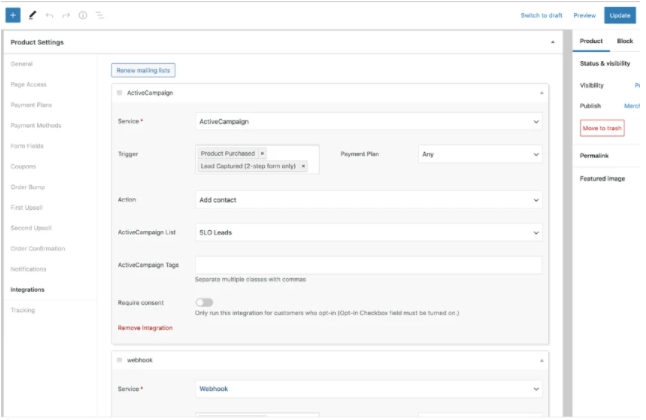Click the Remove integration link
646x420 pixels.
point(145,327)
